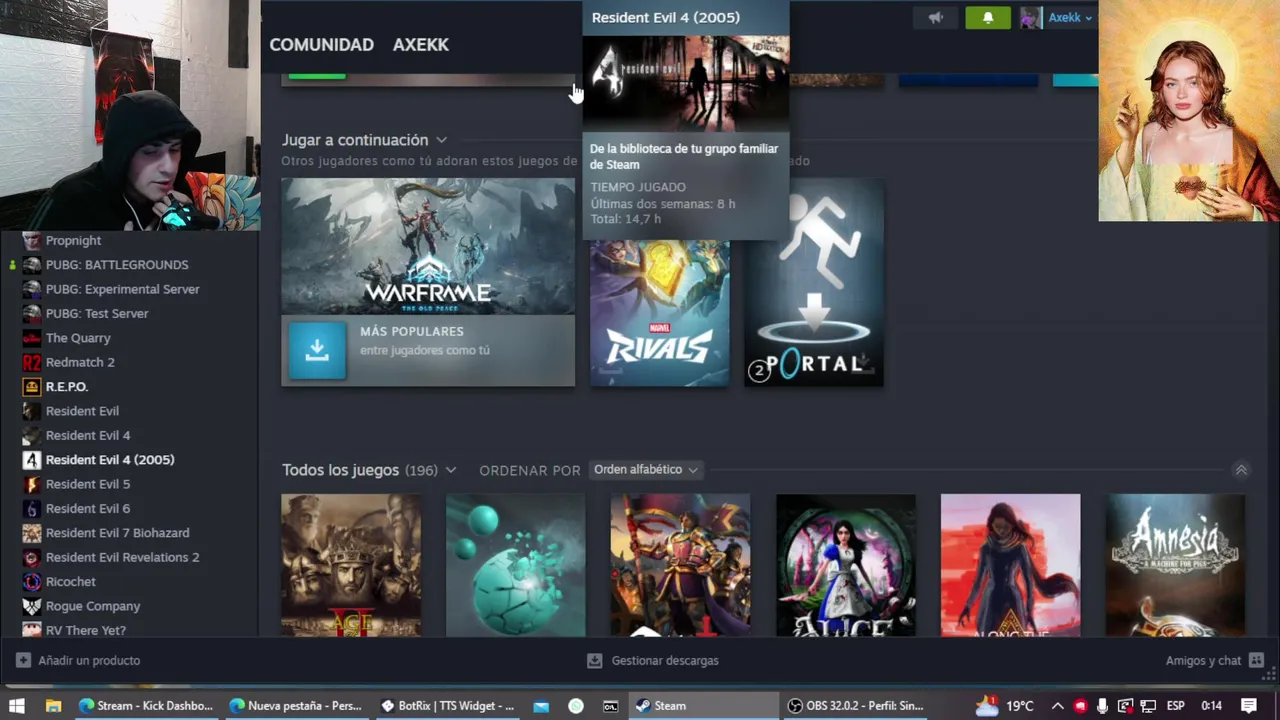Open File Explorer from taskbar
Viewport: 1280px width, 720px height.
click(53, 706)
